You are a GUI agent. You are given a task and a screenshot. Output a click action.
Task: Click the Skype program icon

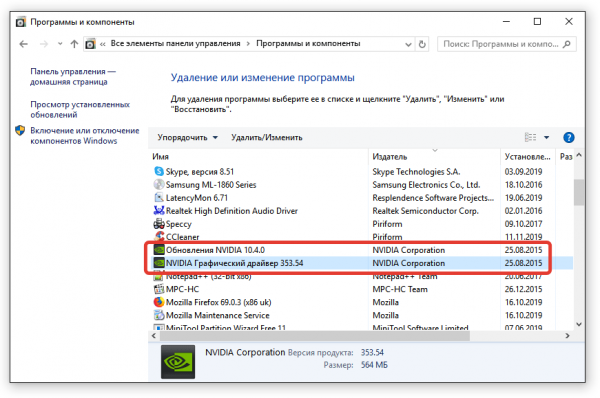click(x=159, y=171)
